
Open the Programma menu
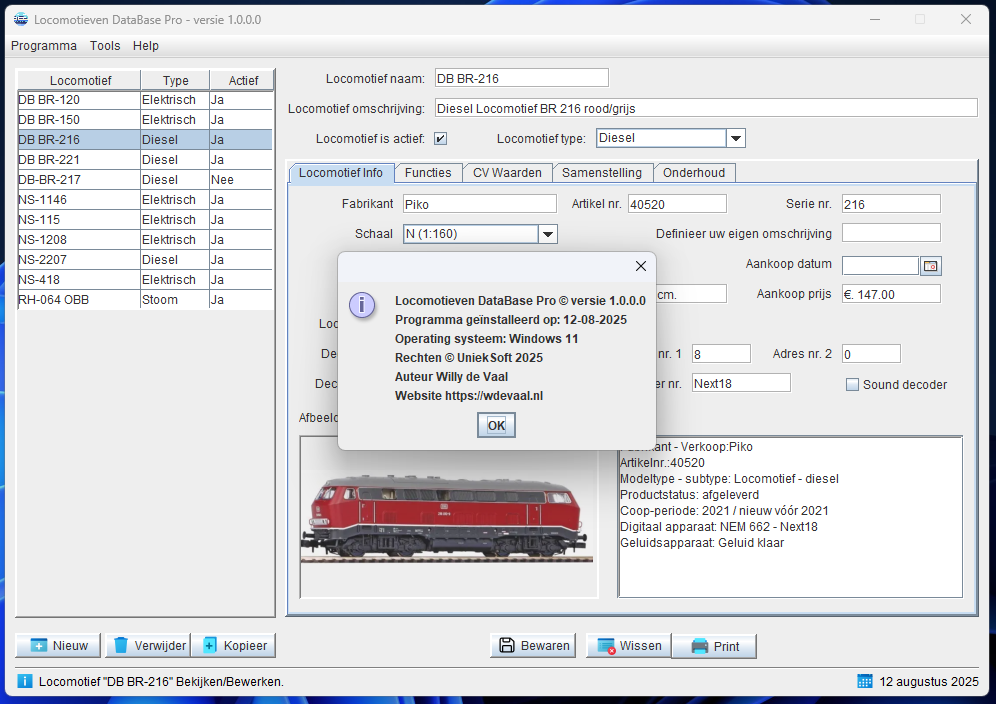pos(44,46)
